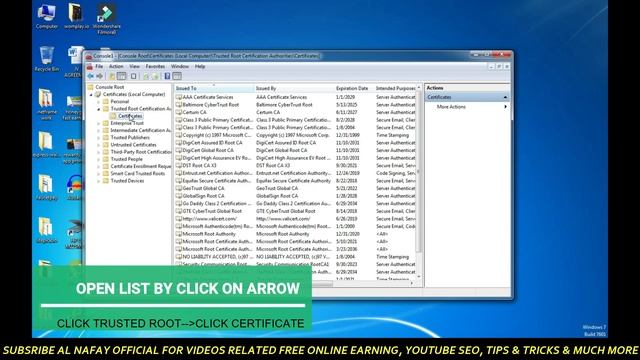The width and height of the screenshot is (640, 360).
Task: Click the Forward arrow in the console toolbar
Action: click(99, 76)
